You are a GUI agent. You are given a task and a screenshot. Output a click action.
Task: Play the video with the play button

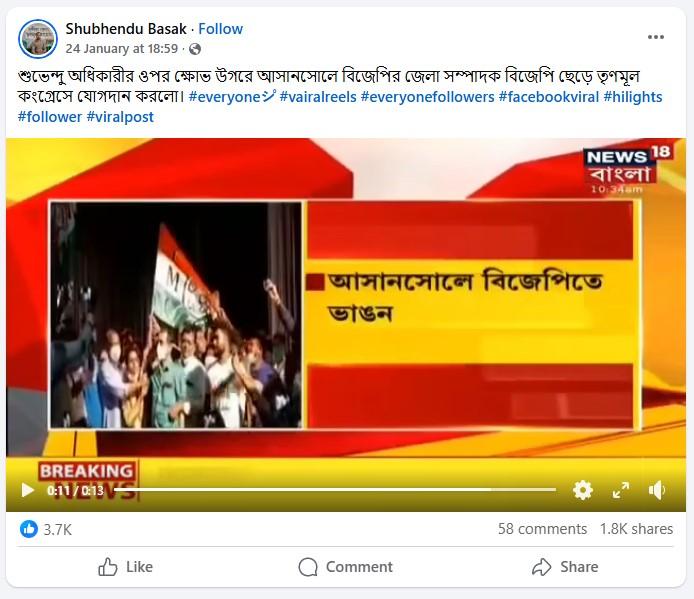click(27, 490)
